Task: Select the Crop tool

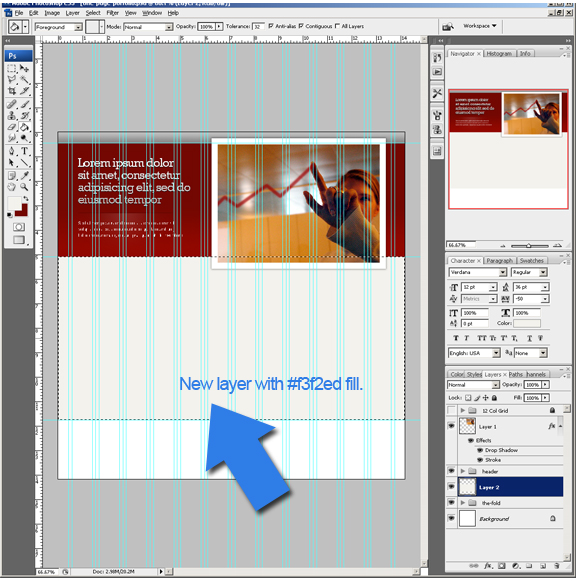Action: pyautogui.click(x=12, y=91)
